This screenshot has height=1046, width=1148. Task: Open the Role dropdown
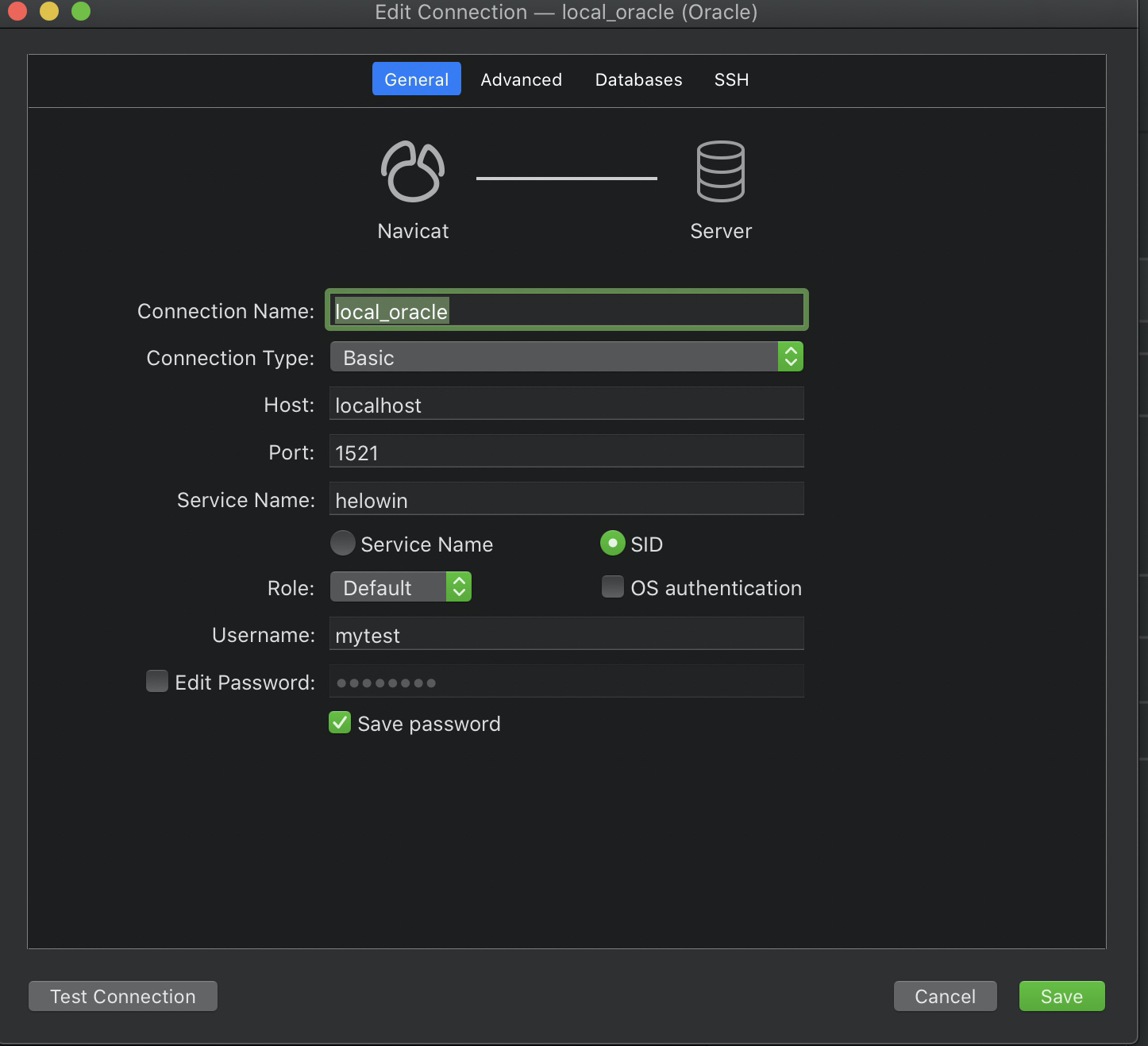pos(401,587)
